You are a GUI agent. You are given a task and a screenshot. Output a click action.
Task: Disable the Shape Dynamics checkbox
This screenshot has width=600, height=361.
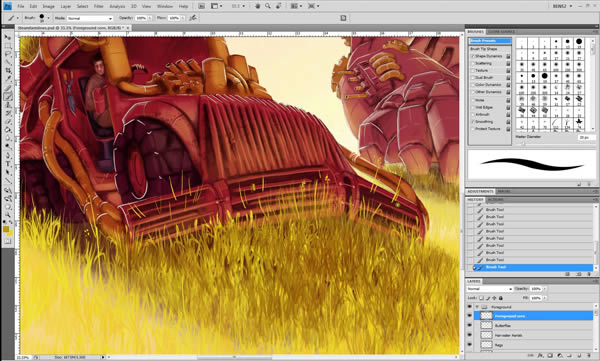click(473, 56)
